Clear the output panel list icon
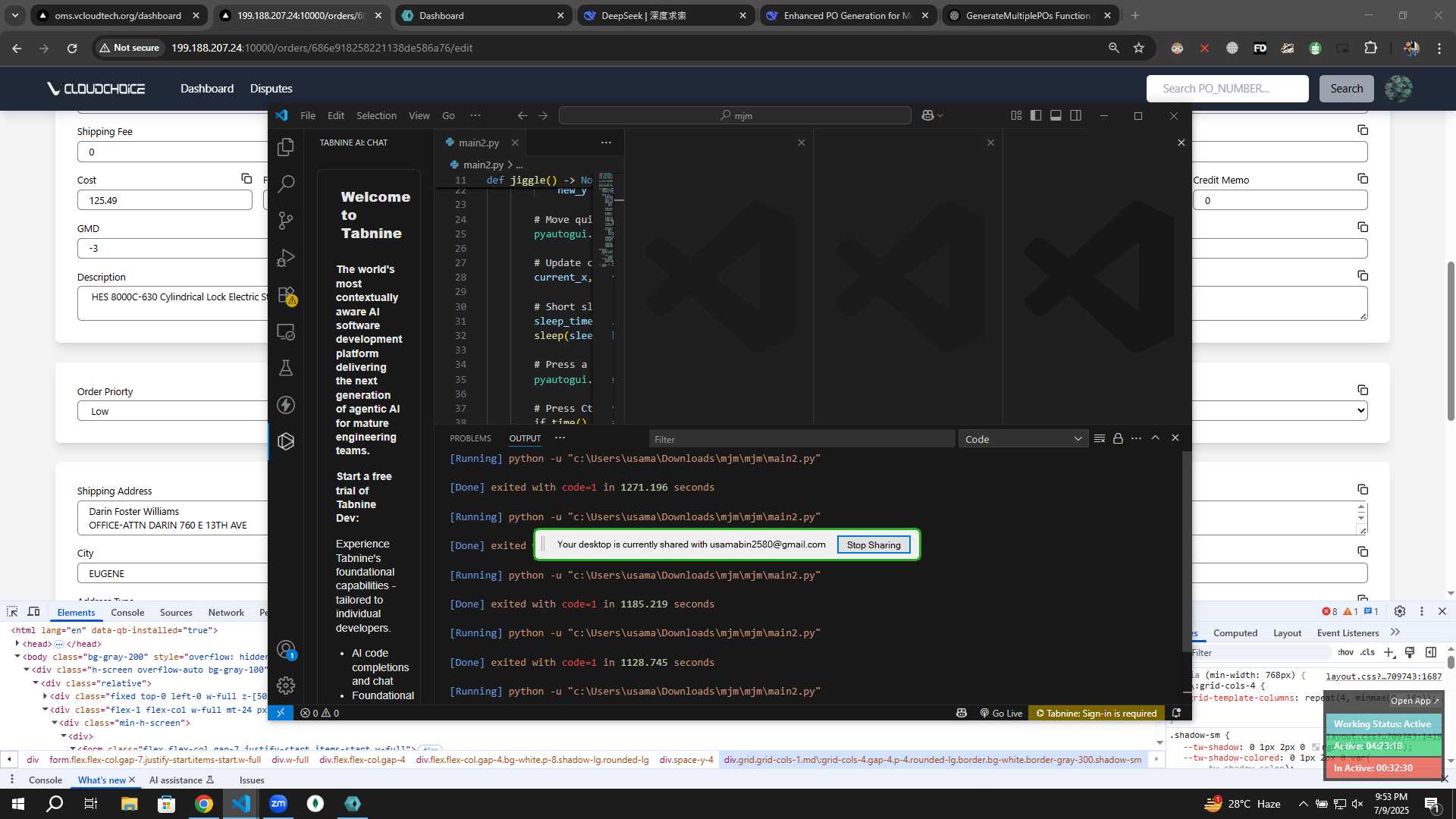The height and width of the screenshot is (819, 1456). [1100, 438]
